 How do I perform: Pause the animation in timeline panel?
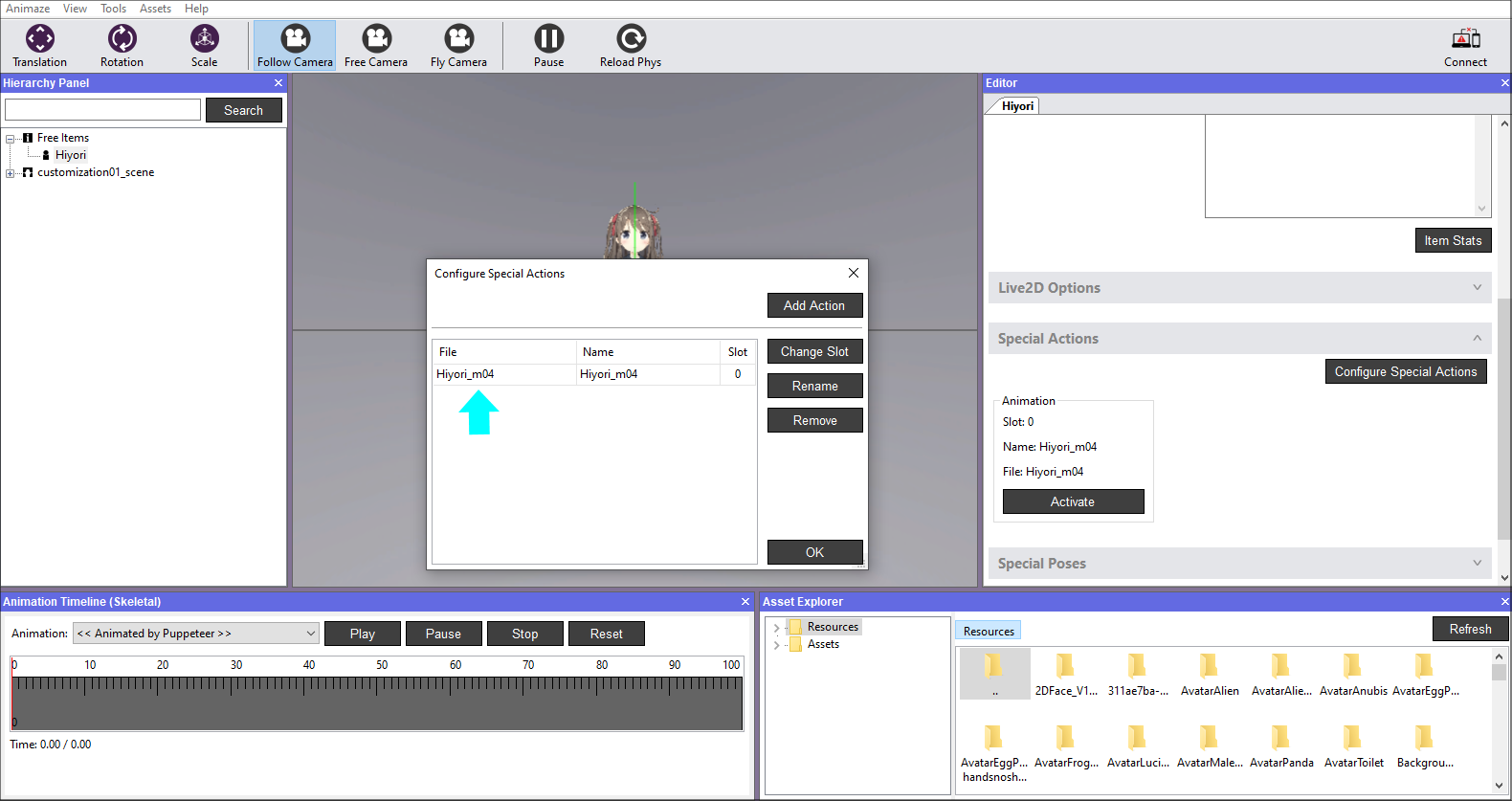pos(443,634)
